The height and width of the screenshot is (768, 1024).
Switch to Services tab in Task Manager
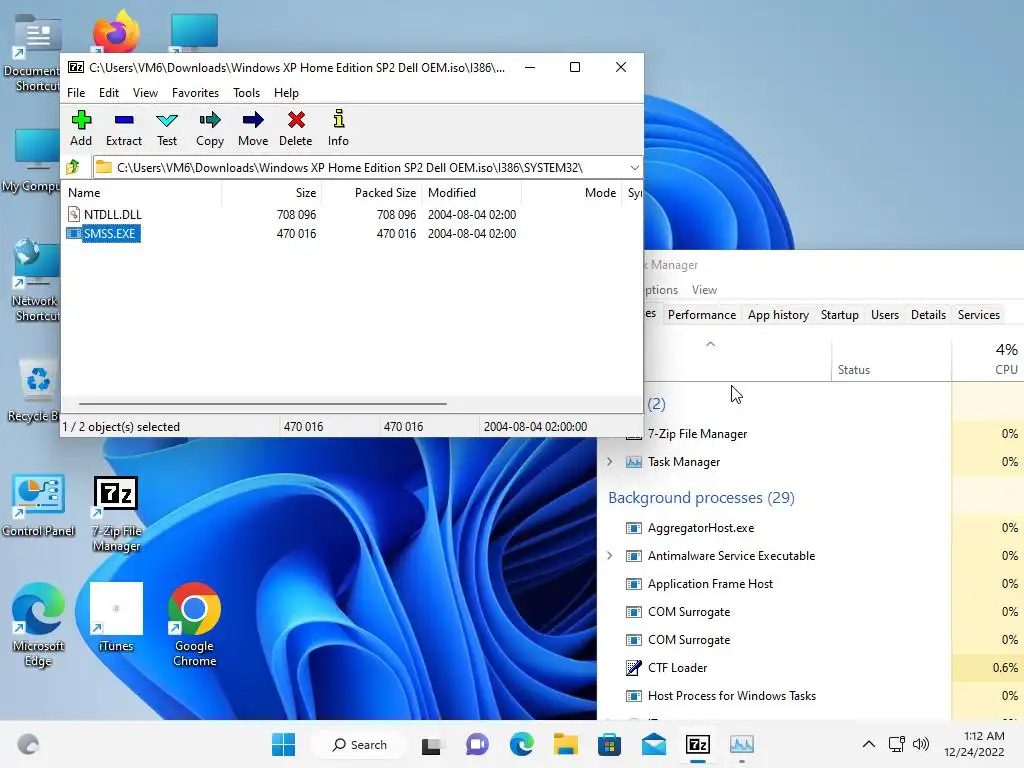tap(978, 315)
